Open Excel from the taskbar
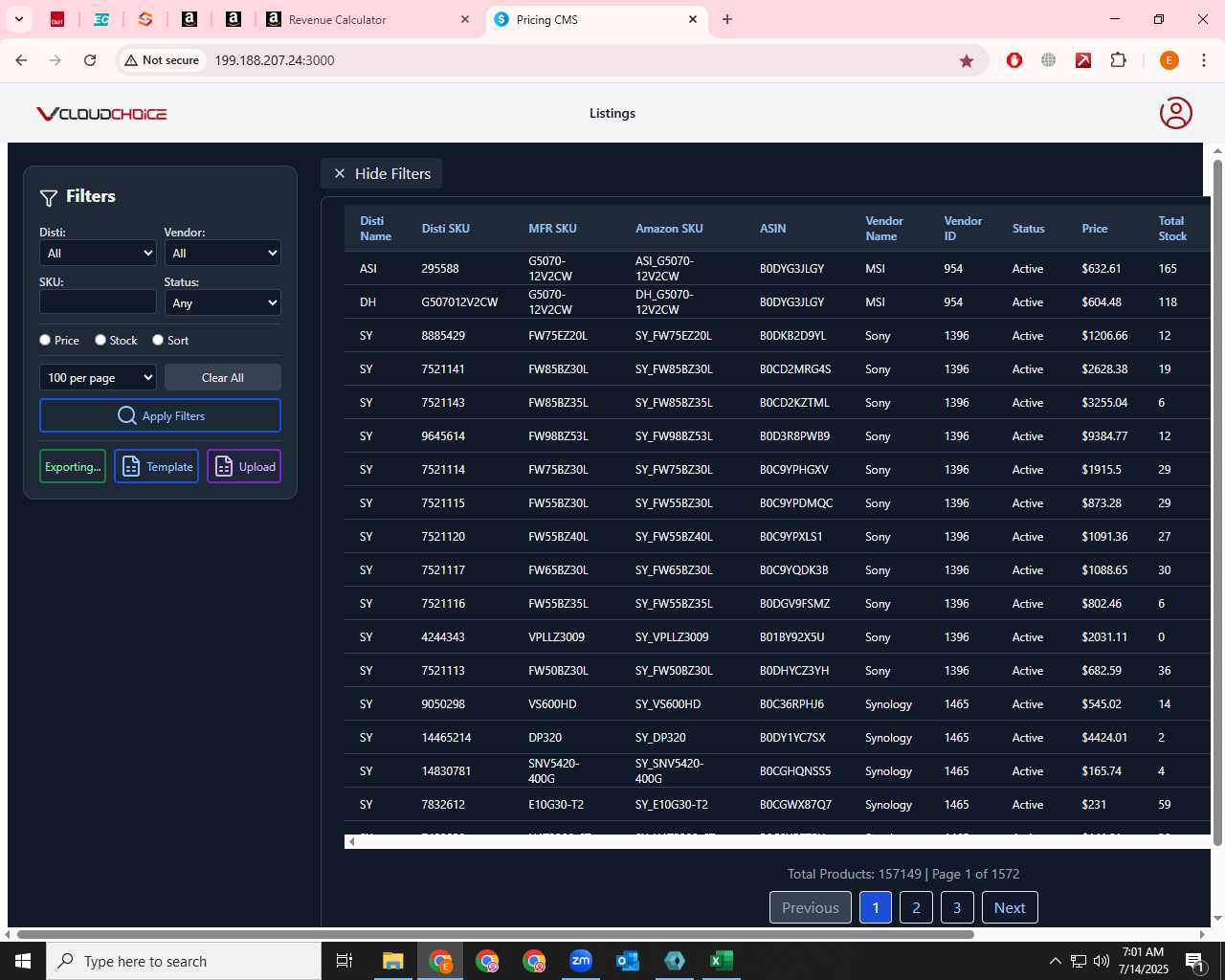1225x980 pixels. (x=722, y=961)
